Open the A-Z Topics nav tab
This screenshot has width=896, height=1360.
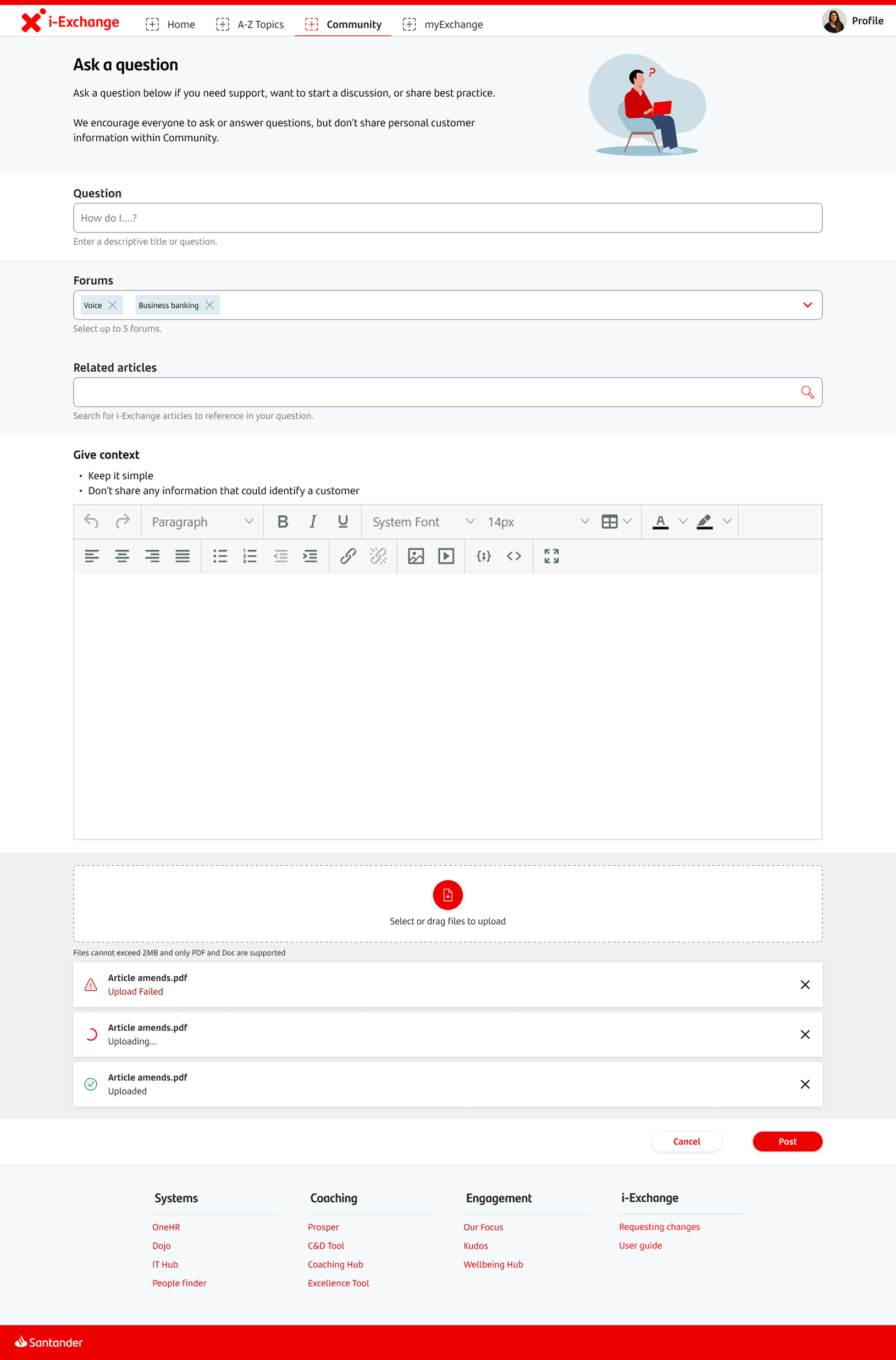tap(250, 24)
